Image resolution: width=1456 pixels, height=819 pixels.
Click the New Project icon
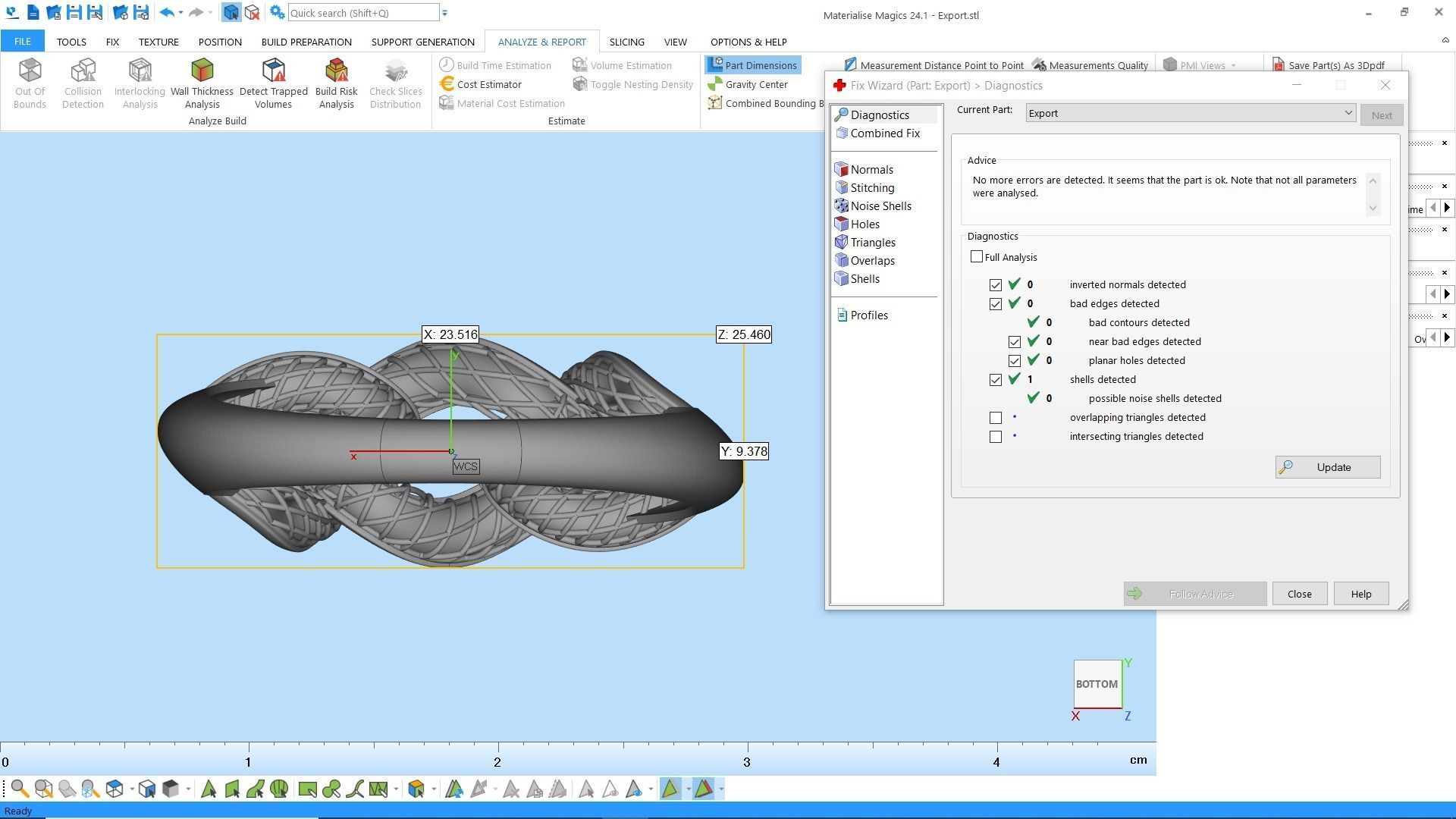tap(33, 13)
